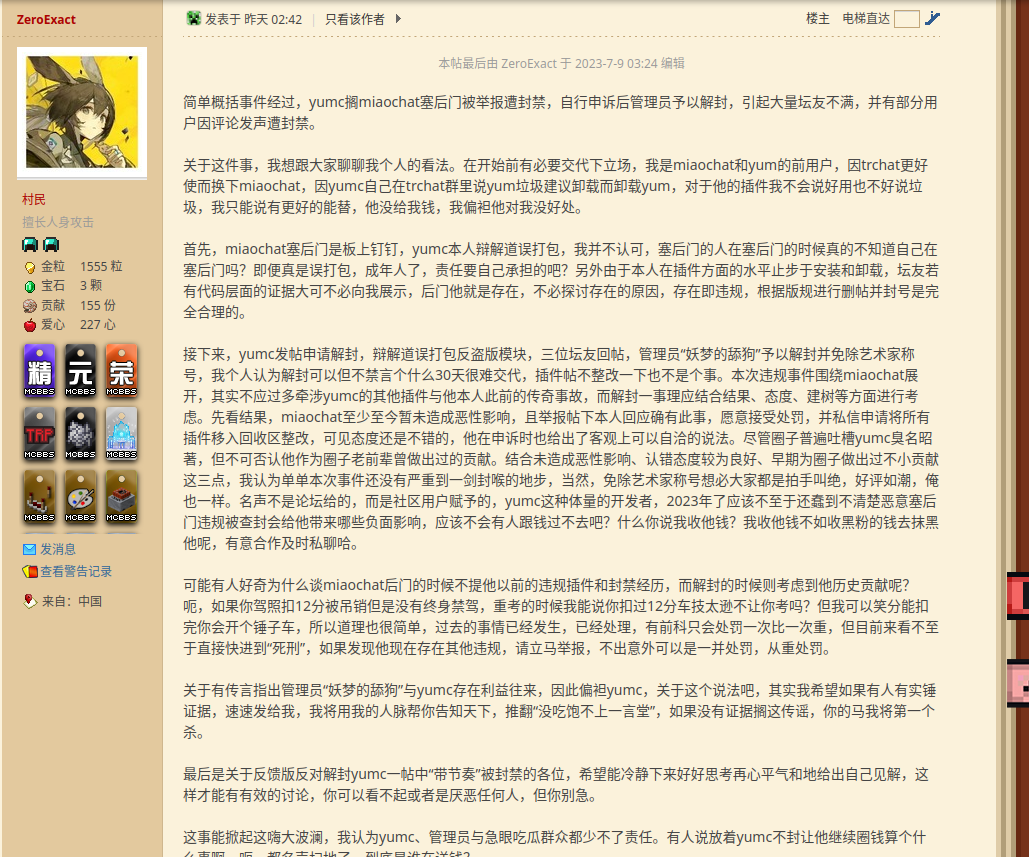This screenshot has height=857, width=1029.
Task: Open the 发消息 link
Action: tap(57, 549)
